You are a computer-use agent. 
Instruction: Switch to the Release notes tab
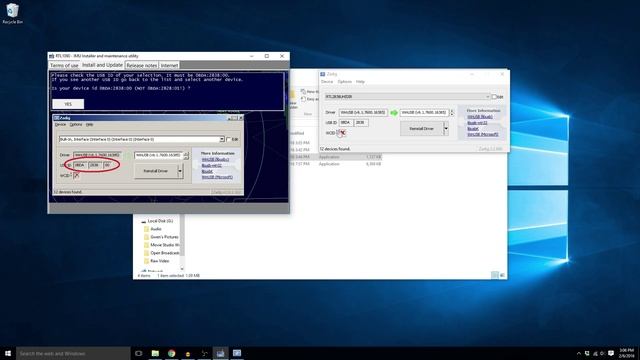(x=142, y=65)
